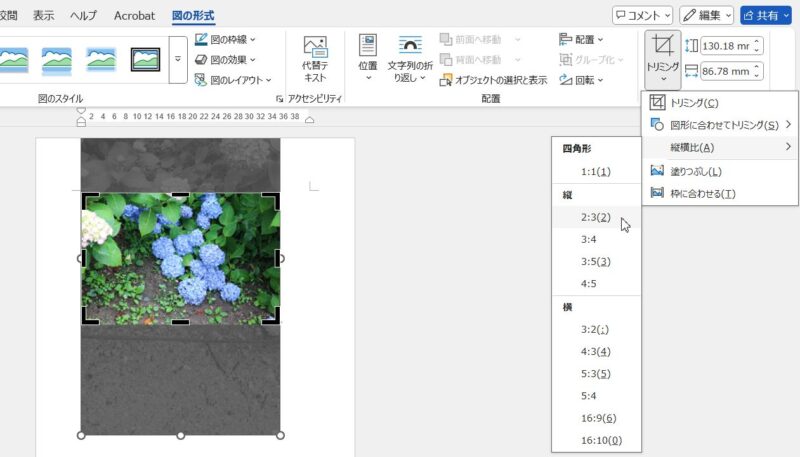Click the Rotate (回転) icon
Image resolution: width=800 pixels, height=457 pixels.
(581, 80)
